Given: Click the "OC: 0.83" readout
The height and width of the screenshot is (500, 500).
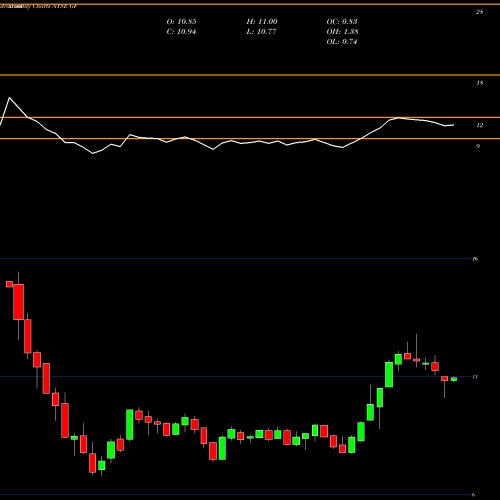Looking at the screenshot, I should click(342, 22).
